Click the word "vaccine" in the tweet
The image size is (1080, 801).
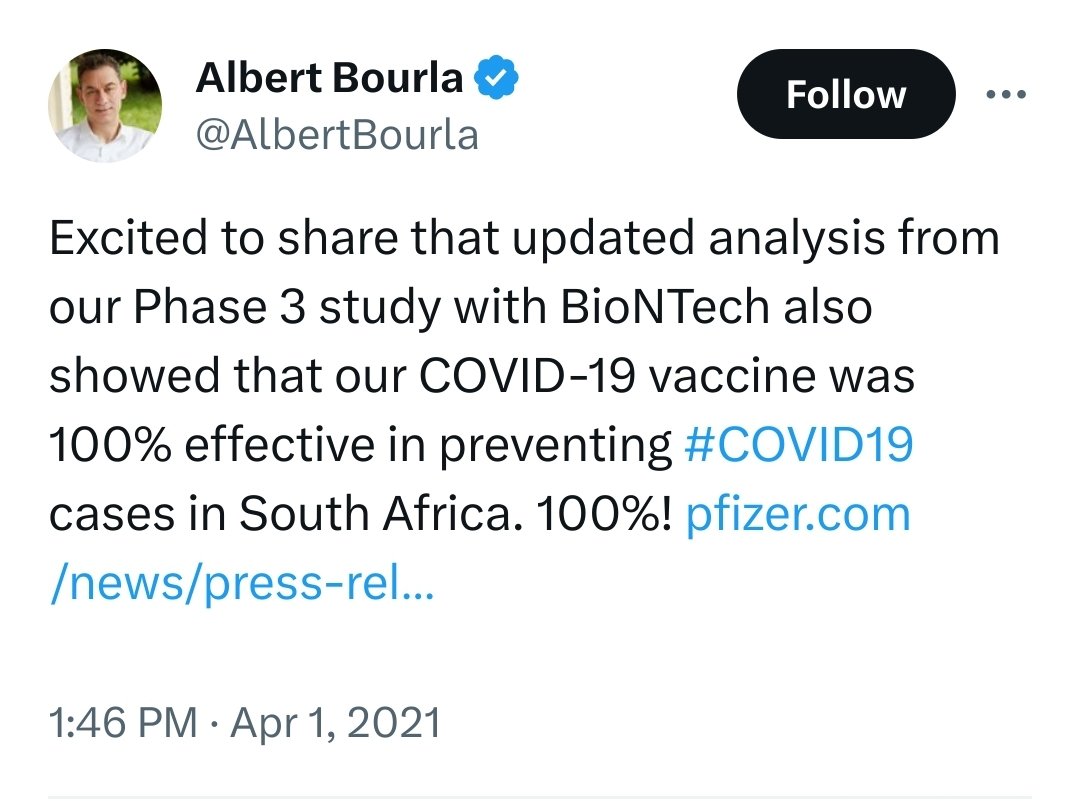point(732,377)
